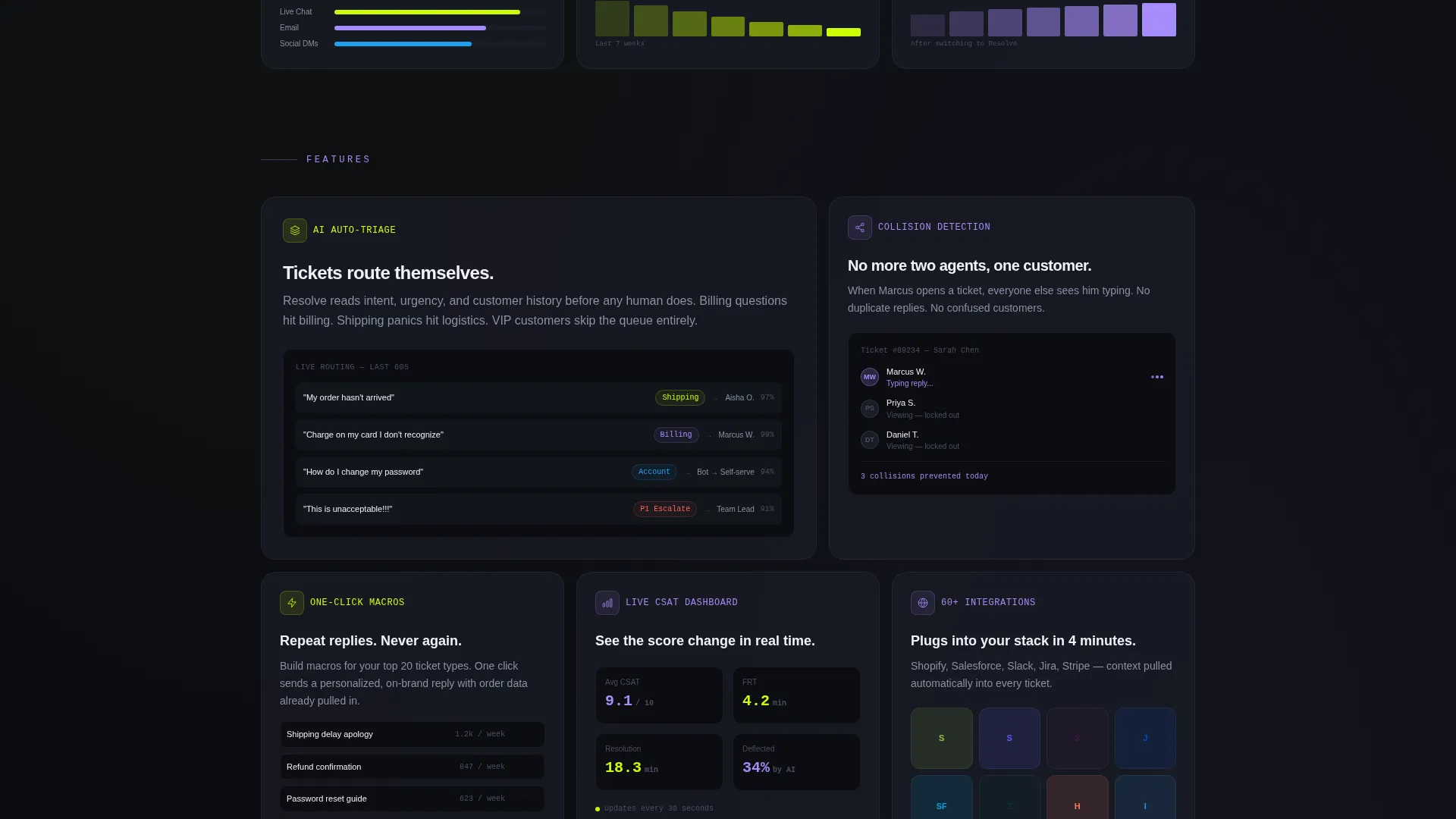Click the "Updates every 30 seconds" text
Image resolution: width=1456 pixels, height=819 pixels.
tap(659, 809)
